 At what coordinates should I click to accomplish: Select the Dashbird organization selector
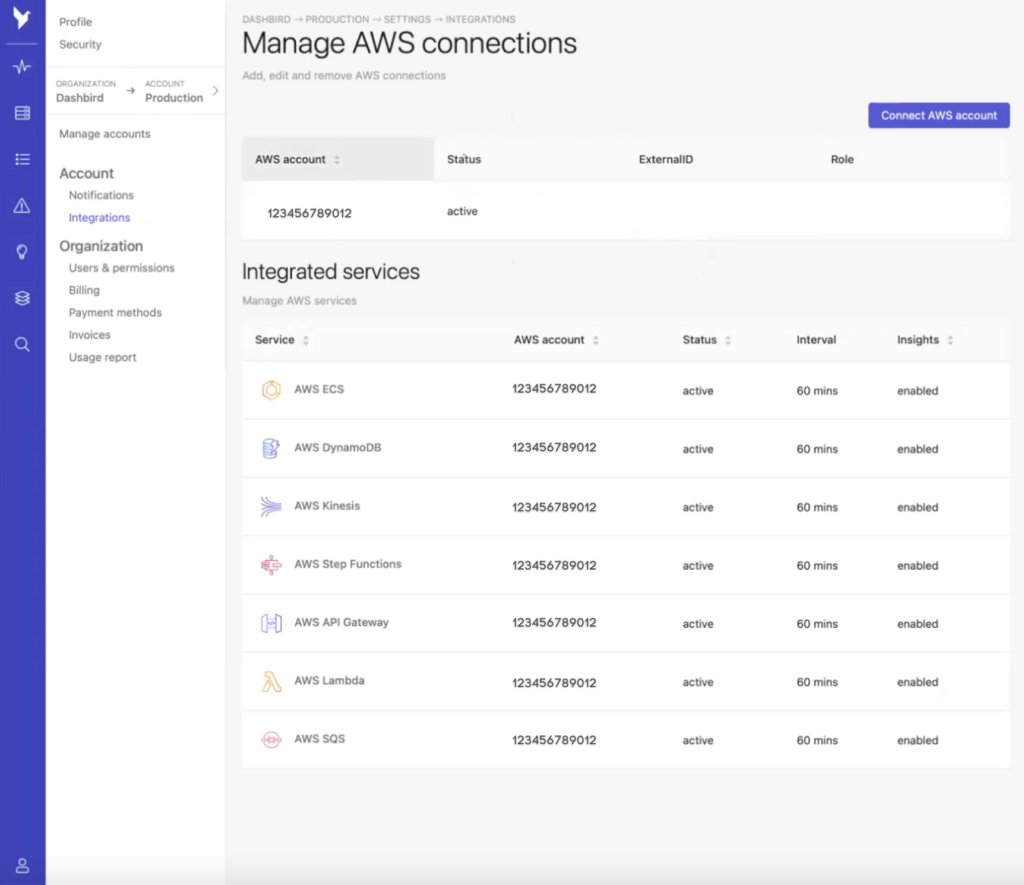coord(86,91)
